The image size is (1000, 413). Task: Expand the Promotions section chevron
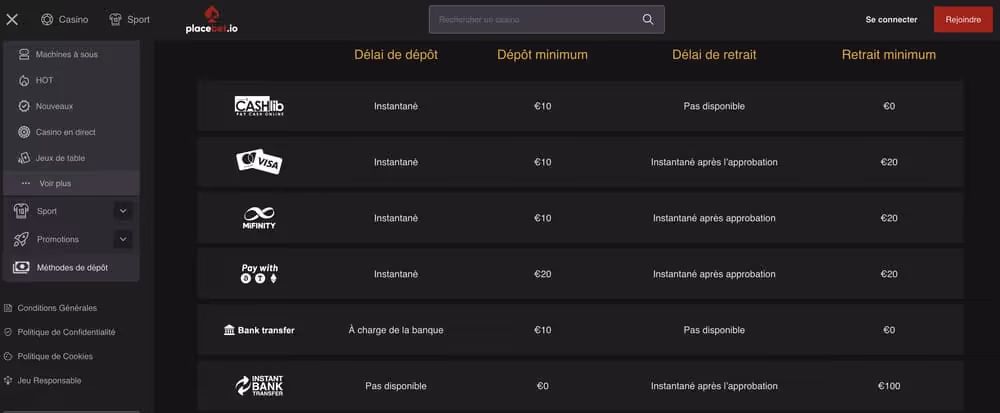coord(123,239)
